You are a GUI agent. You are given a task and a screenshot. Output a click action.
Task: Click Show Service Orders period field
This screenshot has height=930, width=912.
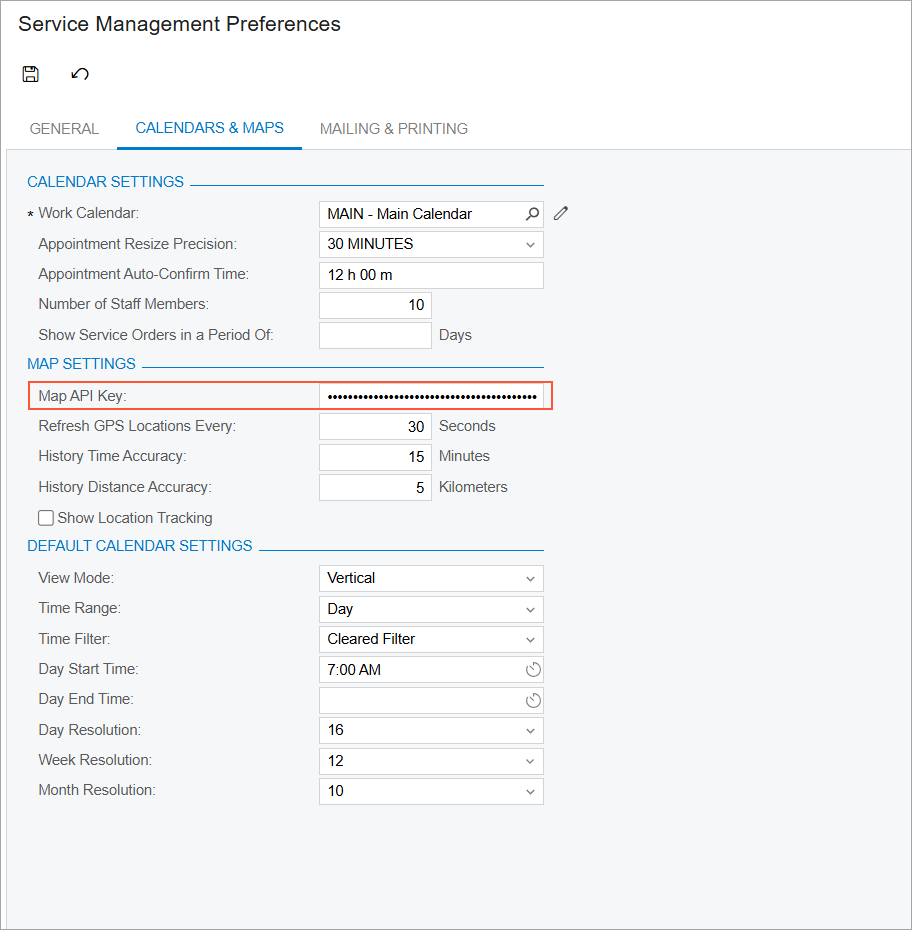pyautogui.click(x=375, y=335)
